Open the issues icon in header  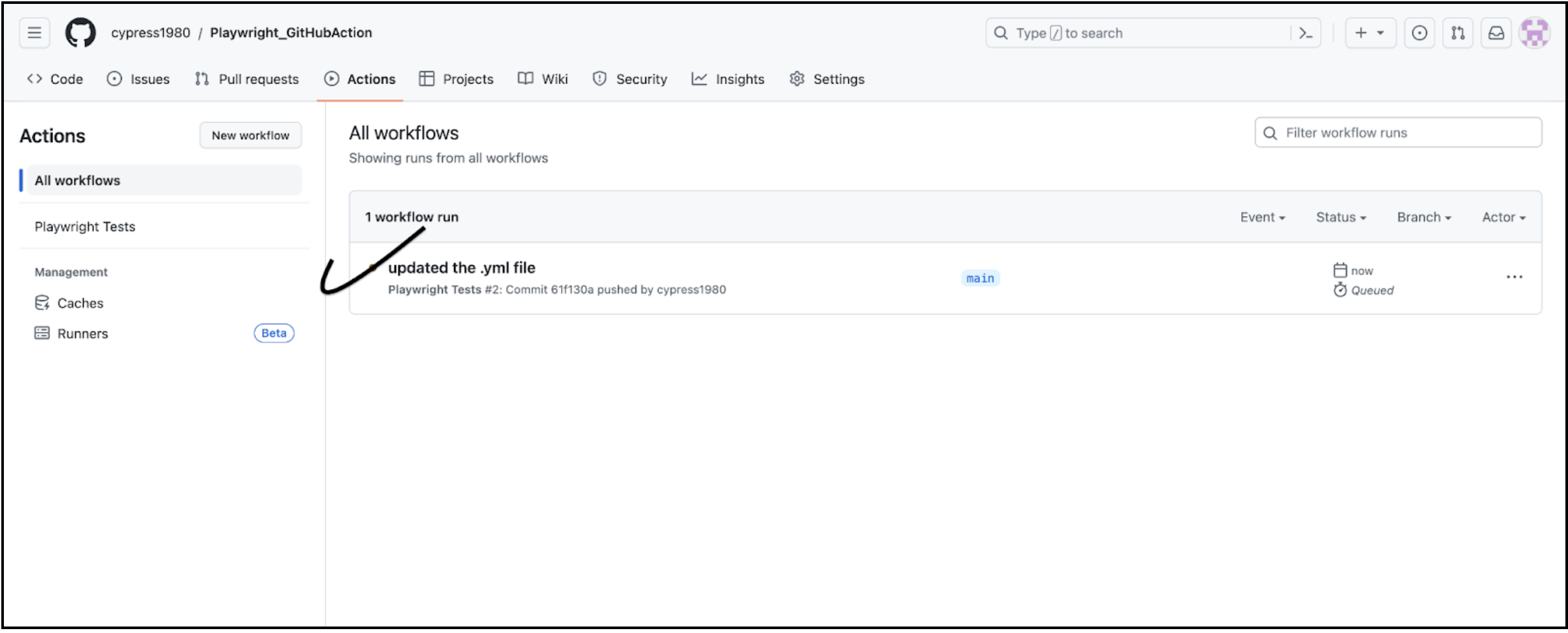point(1419,33)
